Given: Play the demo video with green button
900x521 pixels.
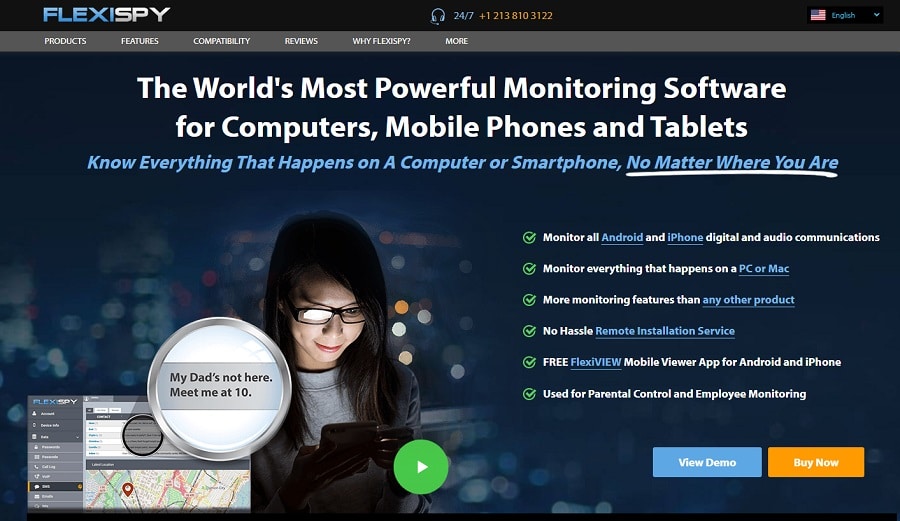Looking at the screenshot, I should (421, 466).
